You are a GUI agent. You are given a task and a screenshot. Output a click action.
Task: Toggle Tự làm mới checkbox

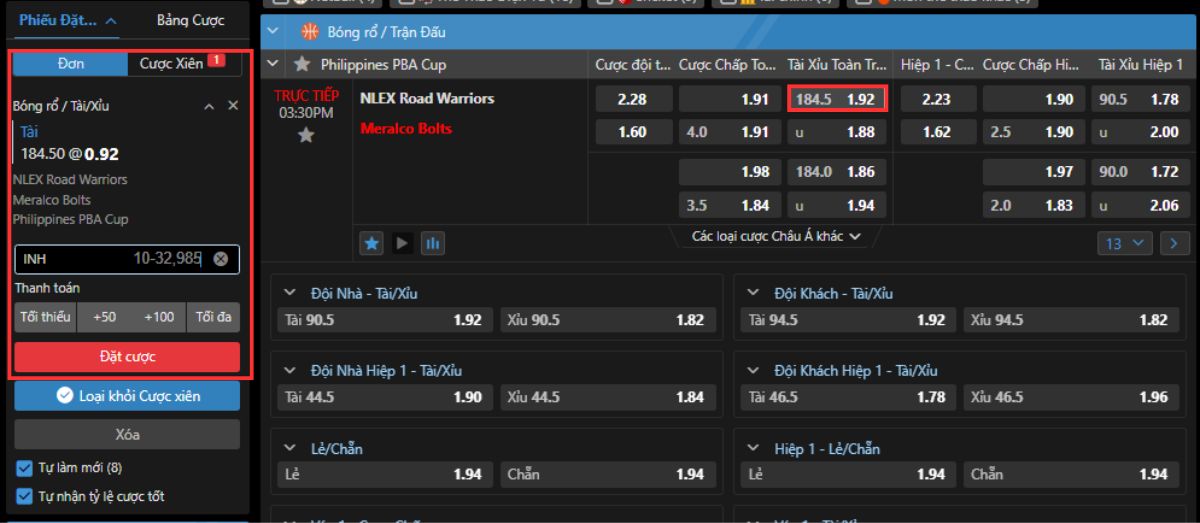point(25,468)
